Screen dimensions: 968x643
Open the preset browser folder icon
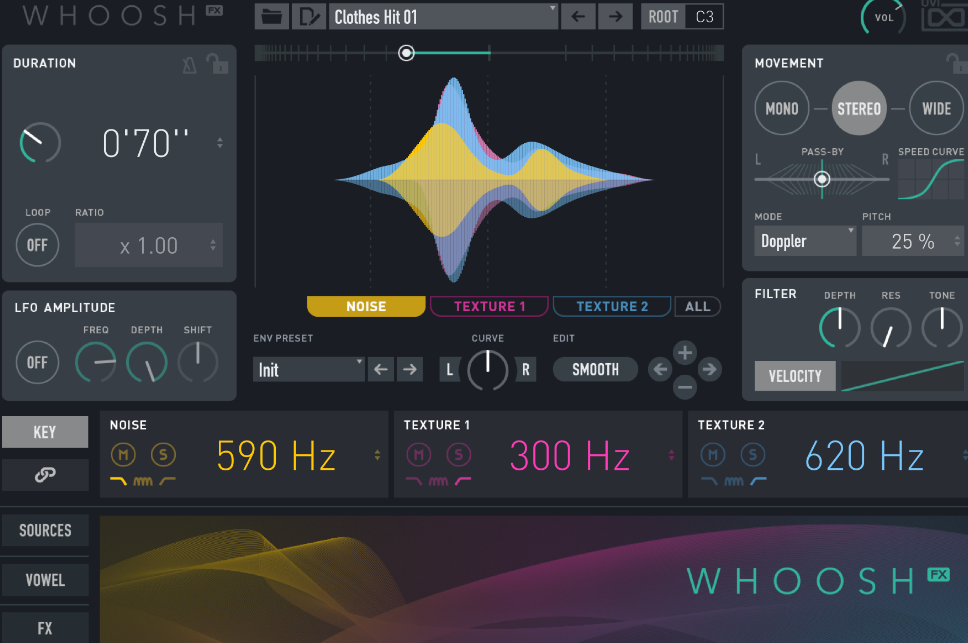[x=272, y=16]
